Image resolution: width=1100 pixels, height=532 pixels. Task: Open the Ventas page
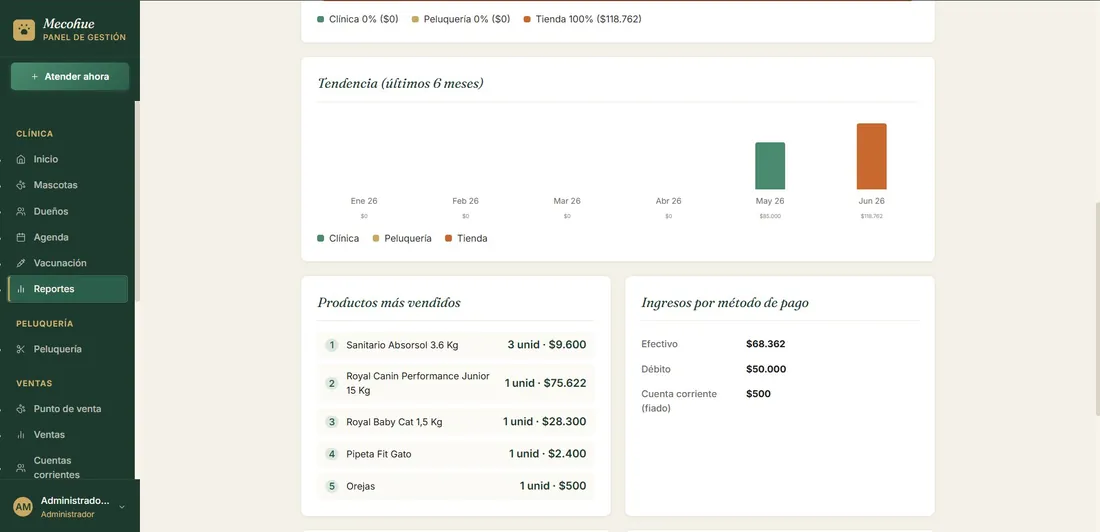pyautogui.click(x=68, y=434)
